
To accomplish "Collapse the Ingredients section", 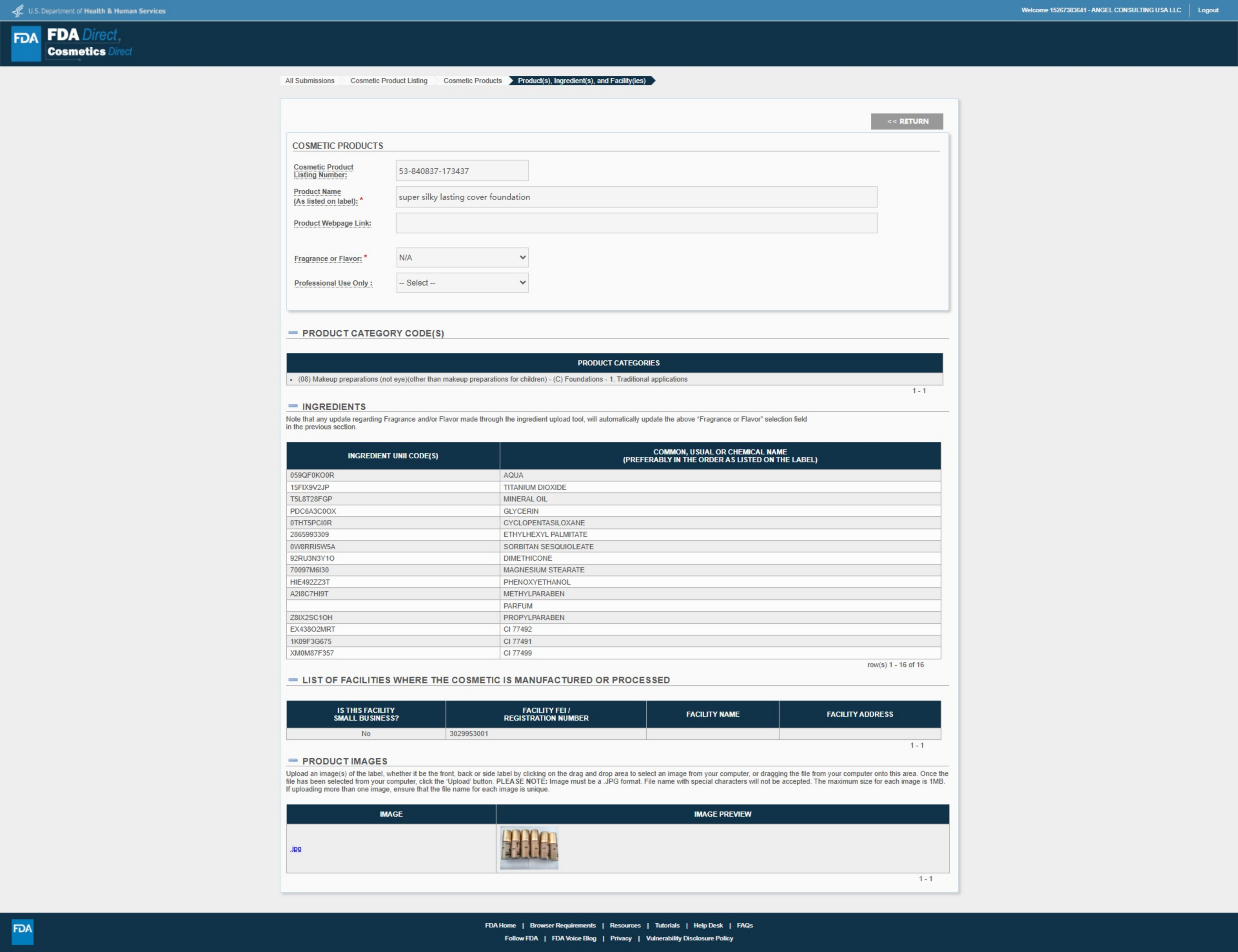I will (293, 406).
